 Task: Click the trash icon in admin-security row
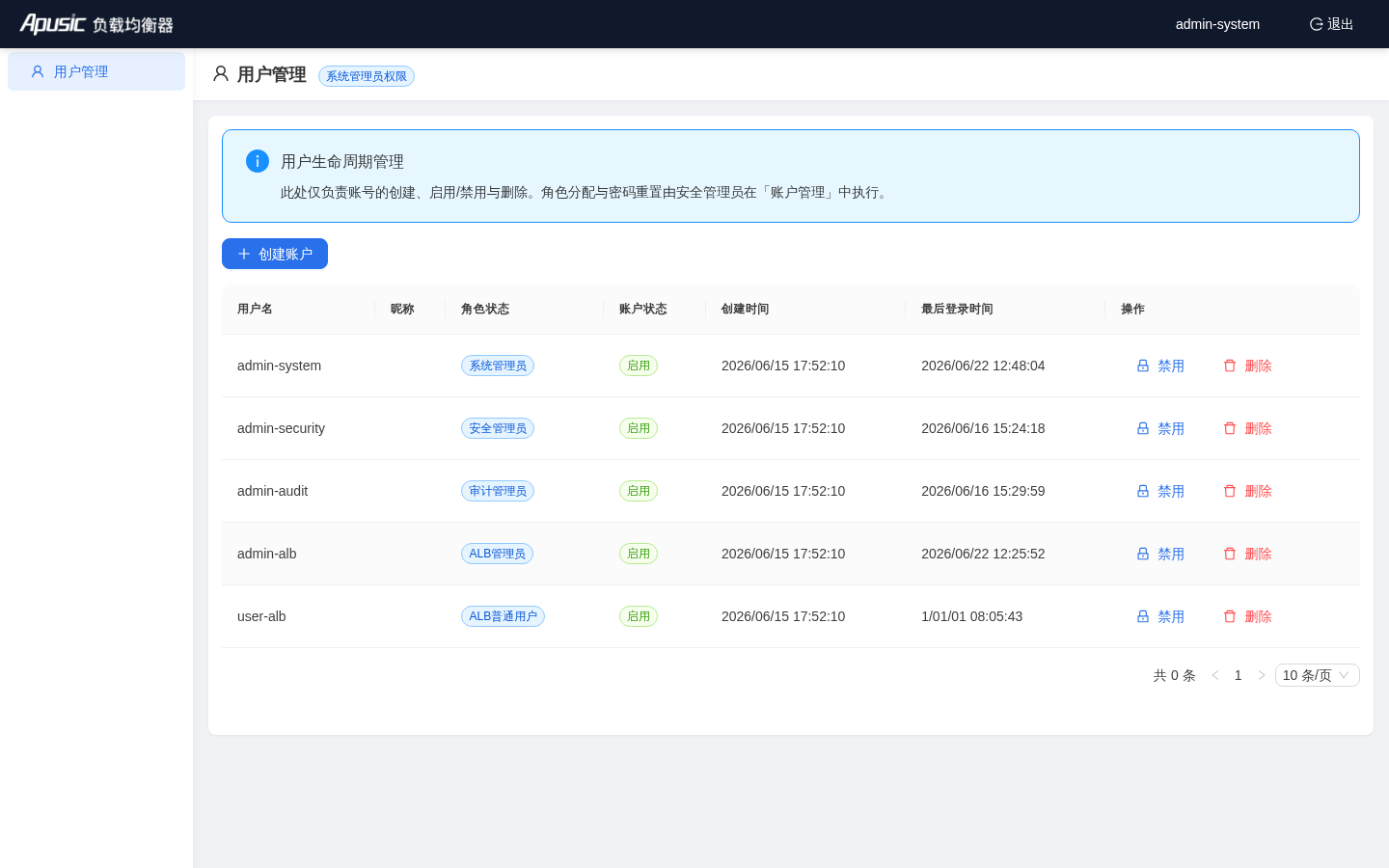click(1230, 428)
